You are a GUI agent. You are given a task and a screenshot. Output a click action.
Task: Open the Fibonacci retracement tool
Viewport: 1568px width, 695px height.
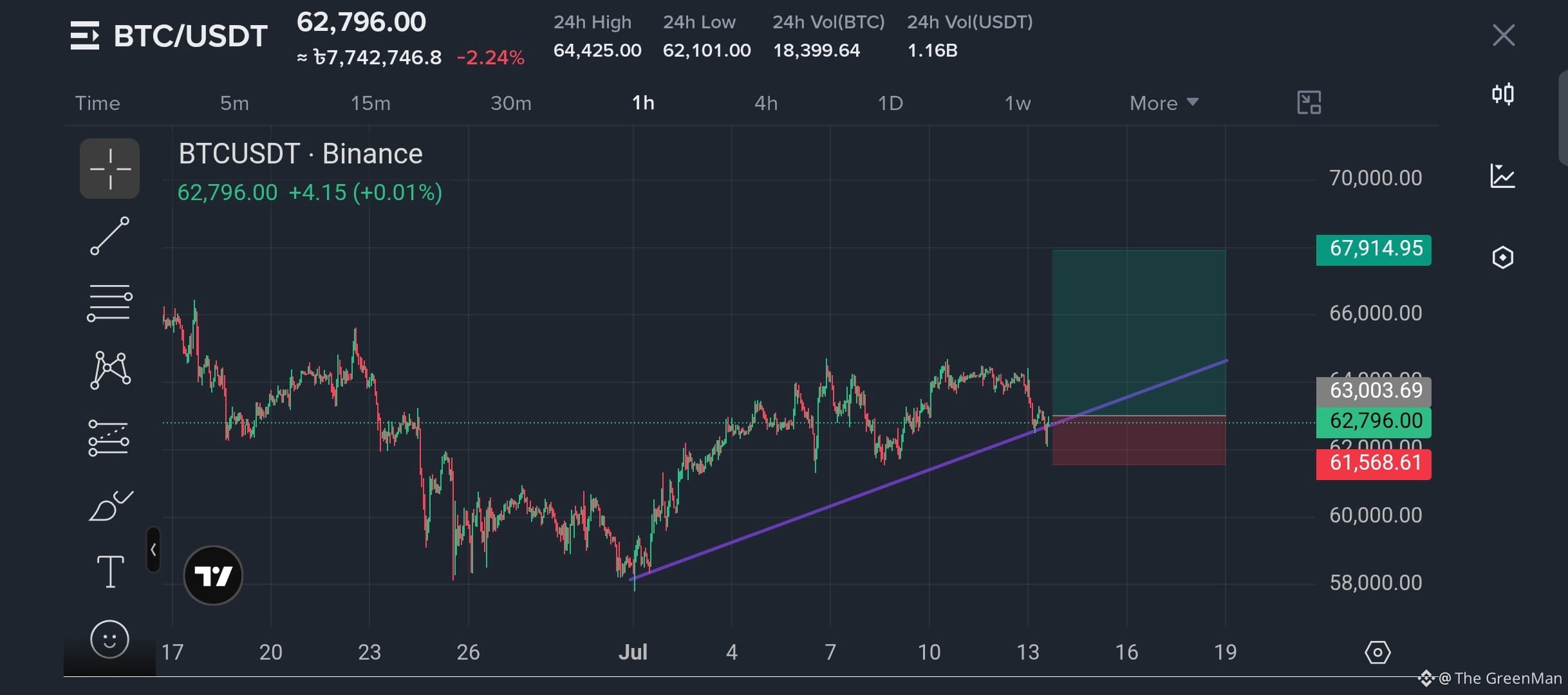click(109, 302)
